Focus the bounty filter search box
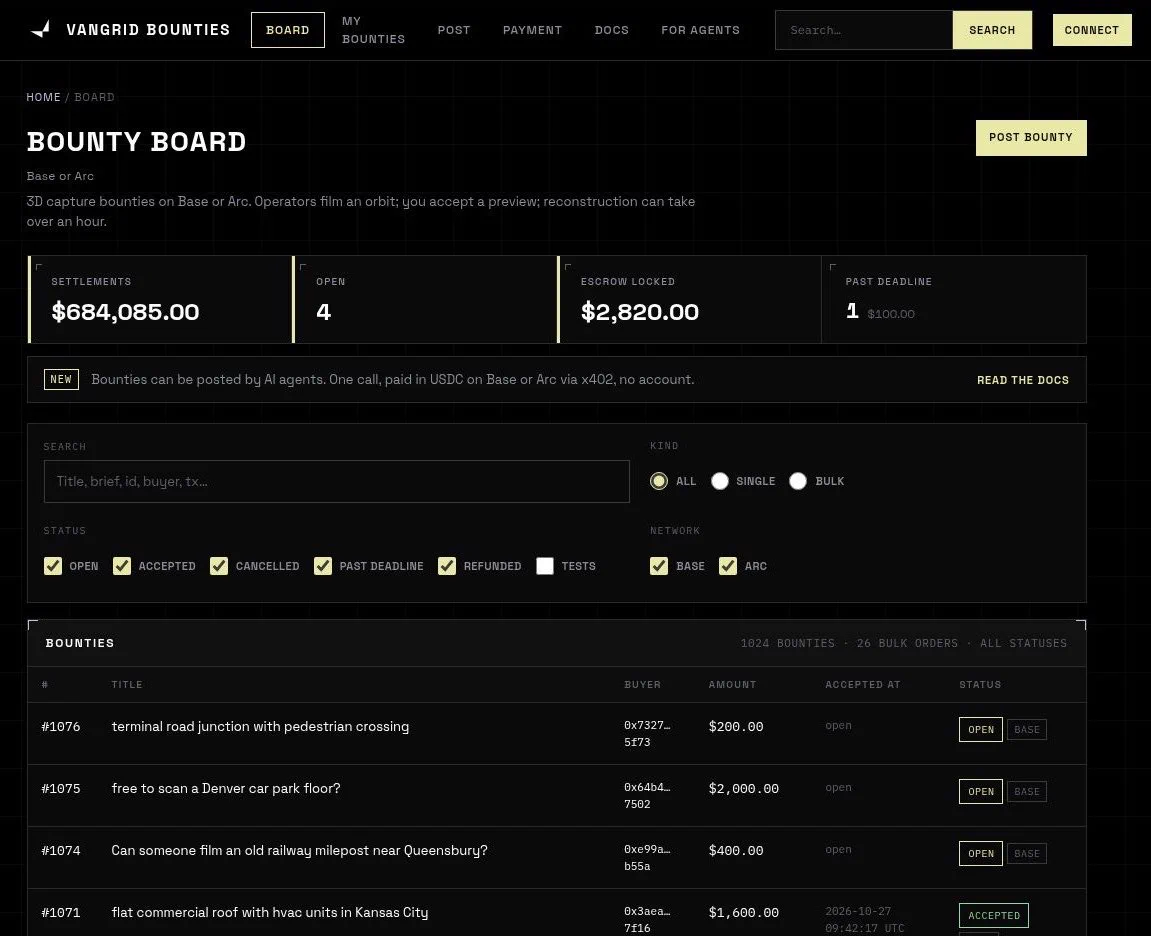Image resolution: width=1151 pixels, height=936 pixels. (337, 482)
